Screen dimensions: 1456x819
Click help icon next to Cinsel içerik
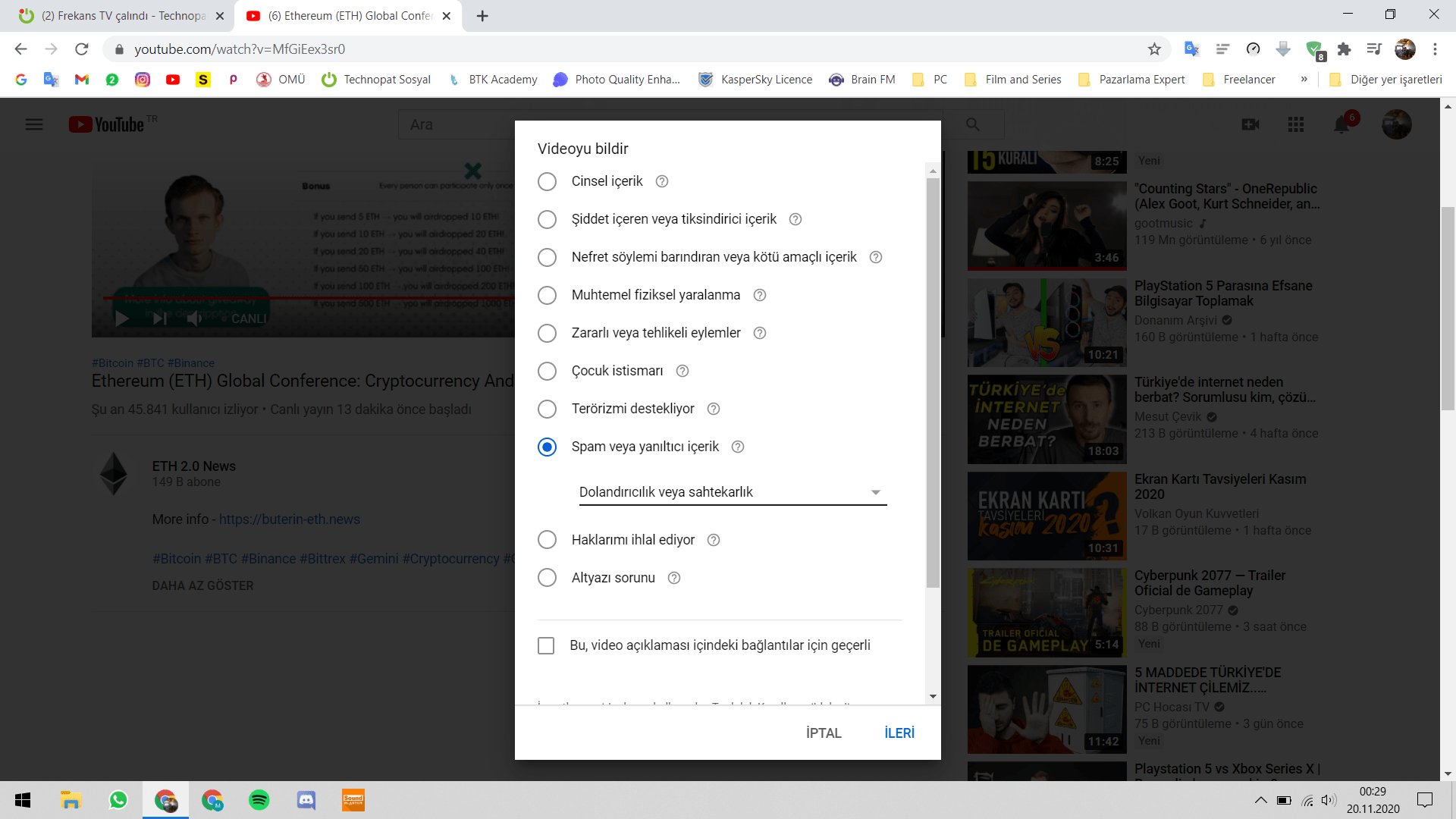(x=661, y=181)
